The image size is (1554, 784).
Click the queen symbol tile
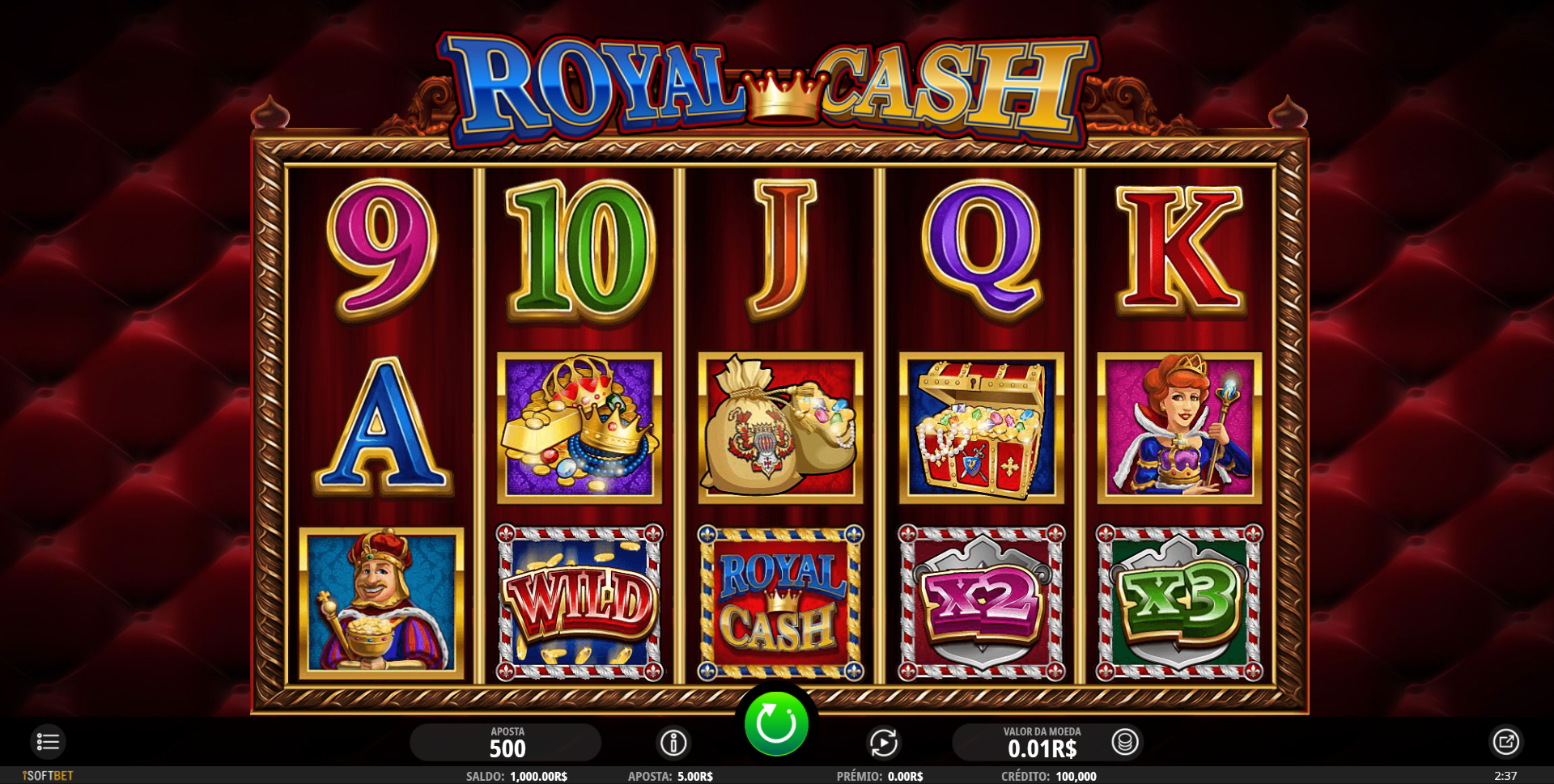tap(1179, 427)
